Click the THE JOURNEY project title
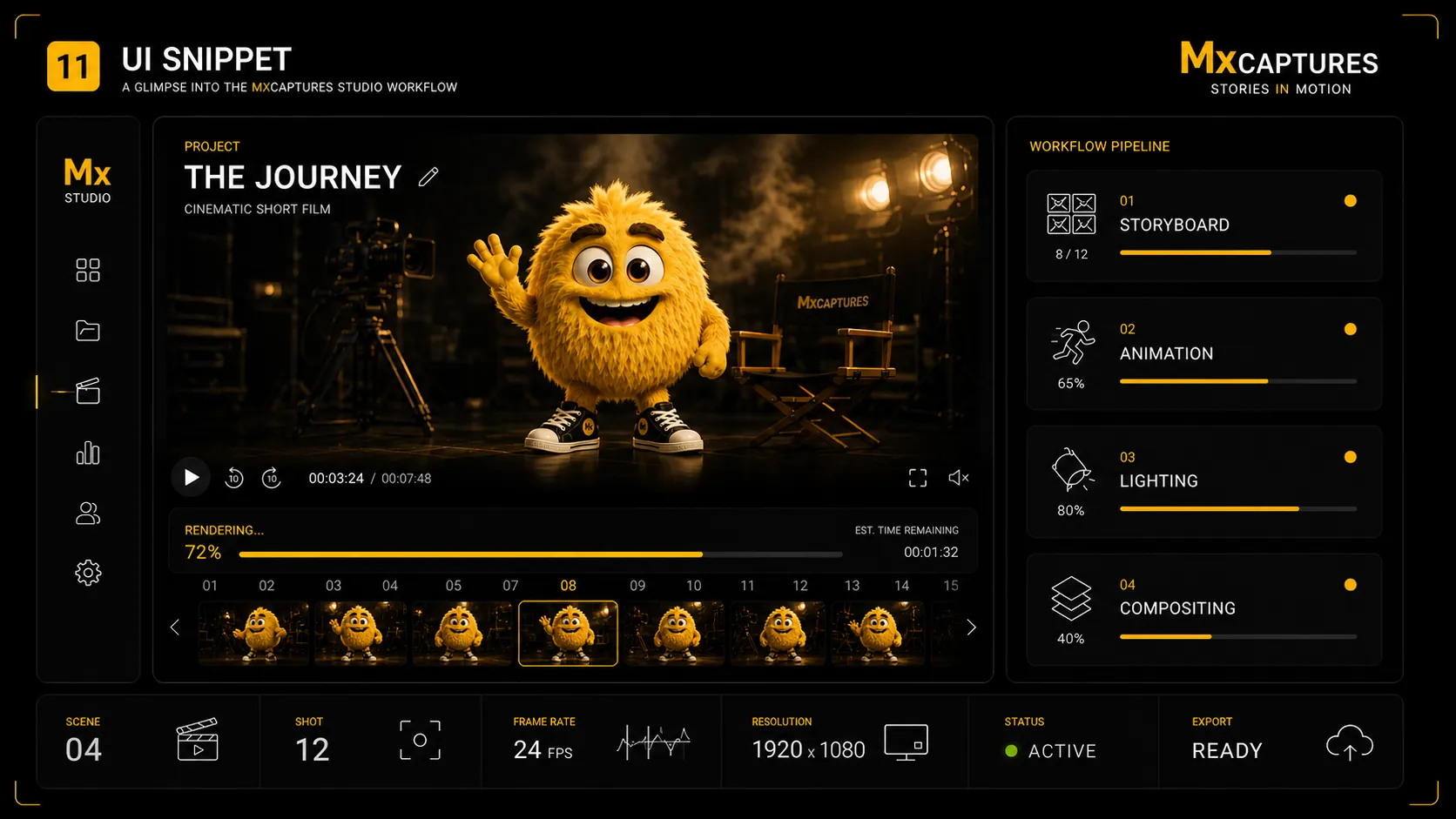Screen dimensions: 1456x819 pyautogui.click(x=293, y=178)
